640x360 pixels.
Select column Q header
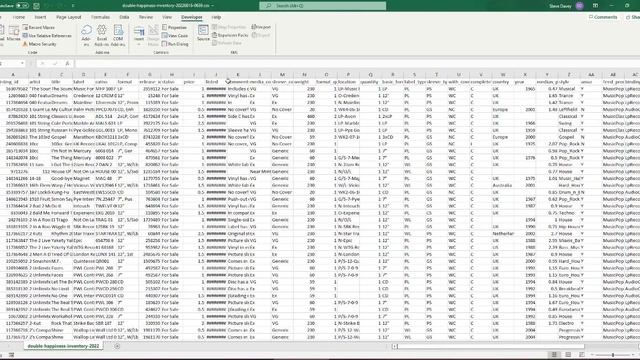point(371,75)
